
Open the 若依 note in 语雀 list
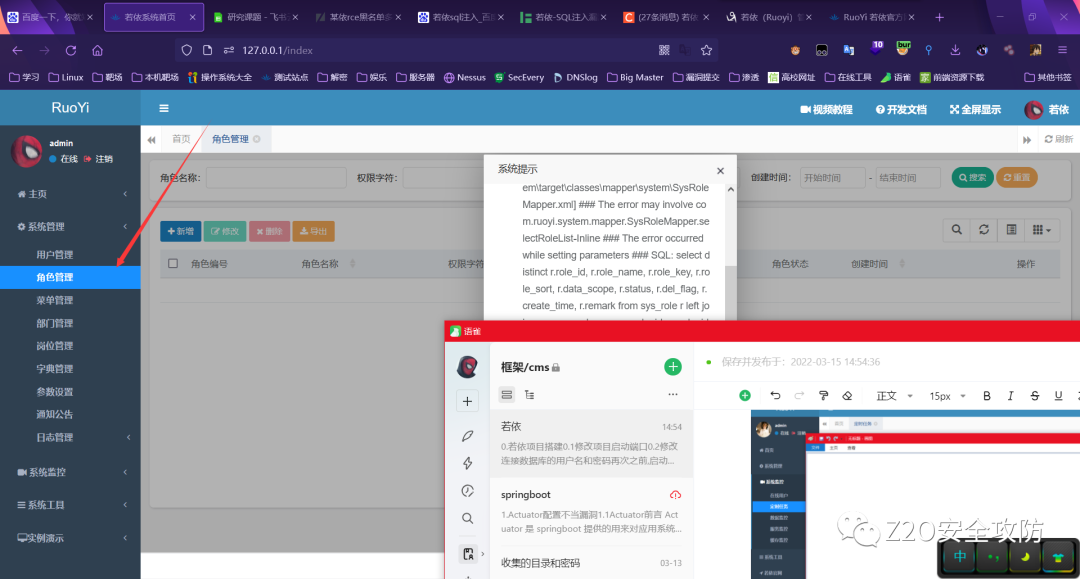coord(591,443)
